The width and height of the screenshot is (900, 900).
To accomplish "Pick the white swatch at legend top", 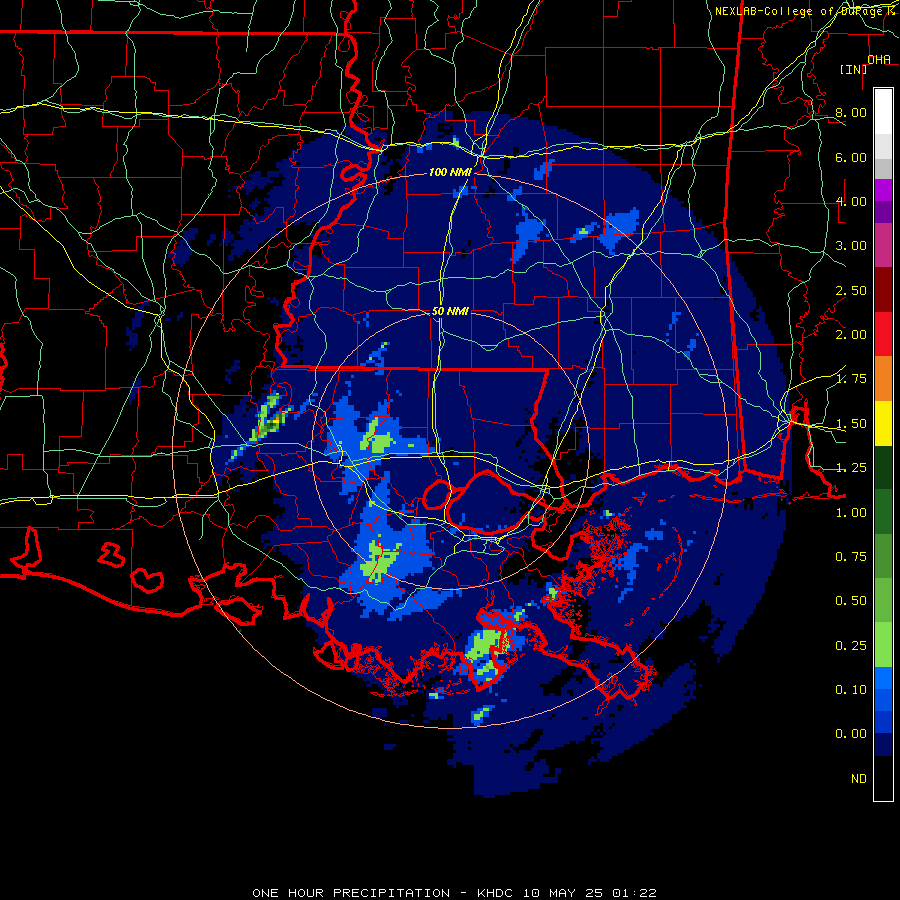I will [x=883, y=112].
